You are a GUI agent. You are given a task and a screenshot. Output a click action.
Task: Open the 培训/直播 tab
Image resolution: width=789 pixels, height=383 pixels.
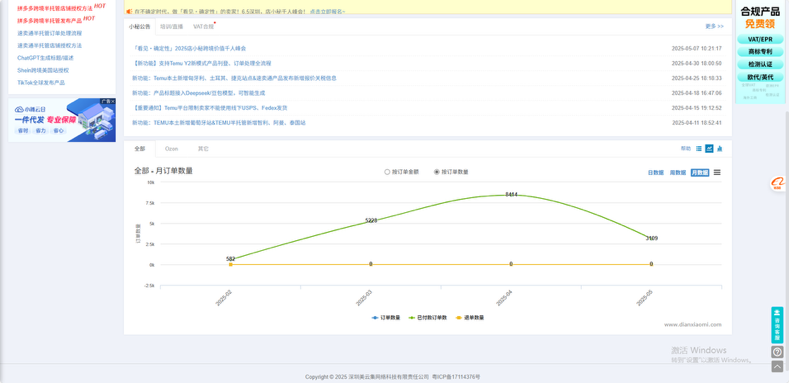(x=172, y=27)
